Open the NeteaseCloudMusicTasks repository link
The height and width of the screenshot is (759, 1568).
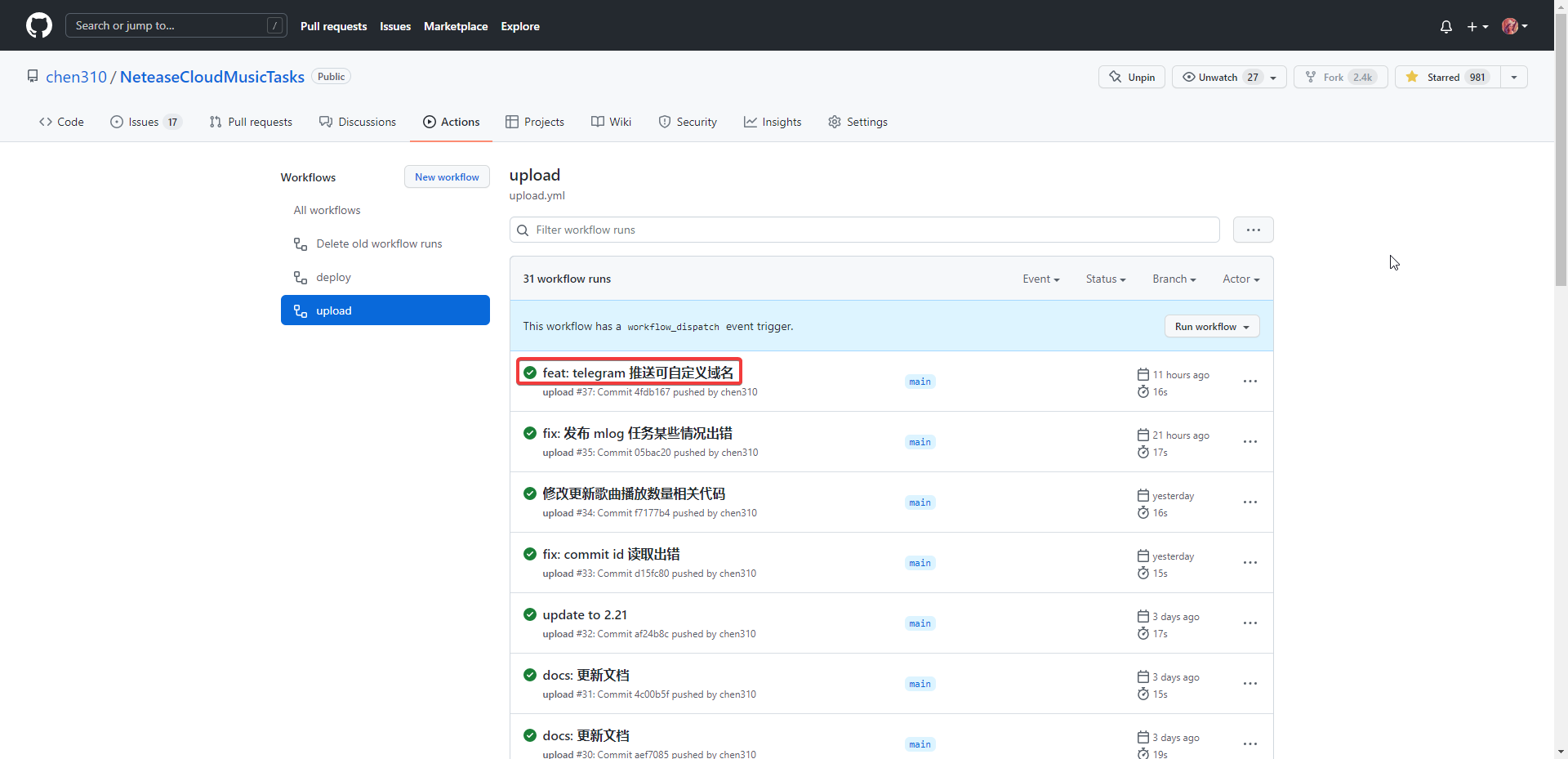pyautogui.click(x=211, y=76)
